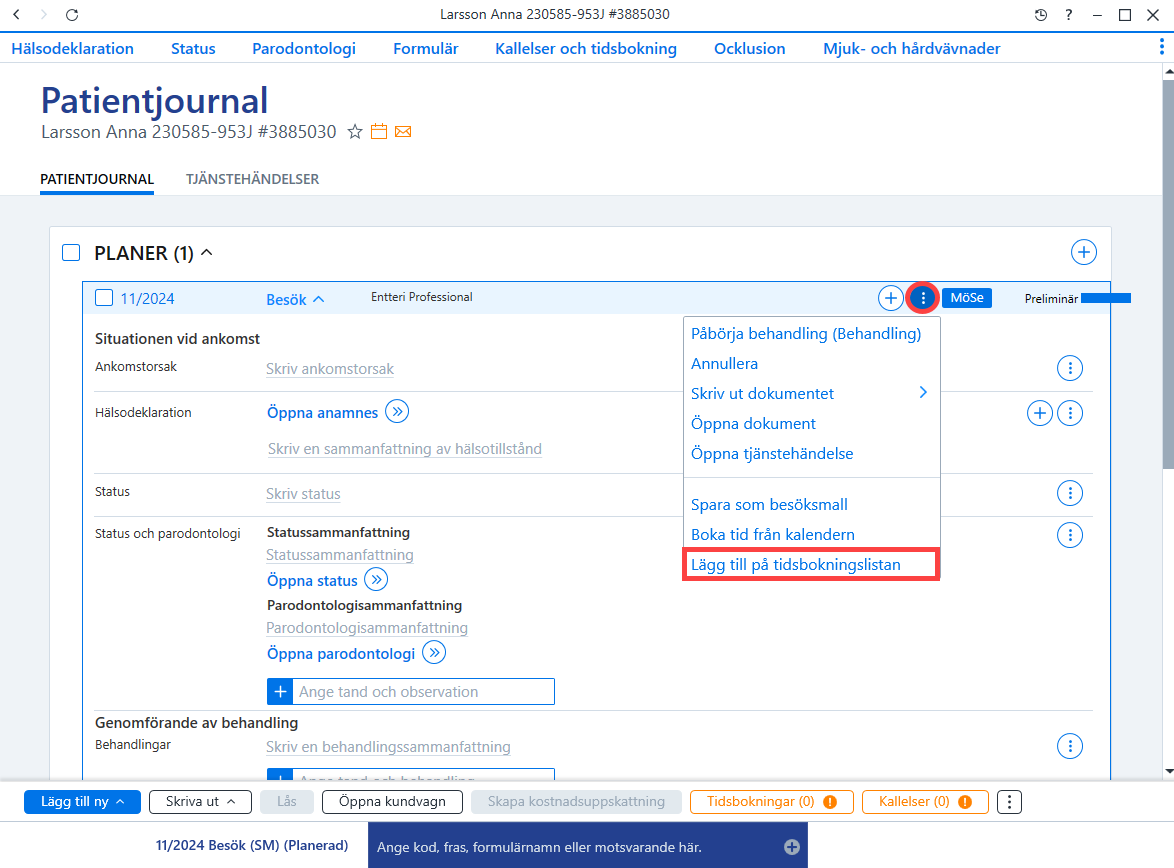Open the Besök row three-dot menu
Screen dimensions: 1174x868
[x=922, y=298]
